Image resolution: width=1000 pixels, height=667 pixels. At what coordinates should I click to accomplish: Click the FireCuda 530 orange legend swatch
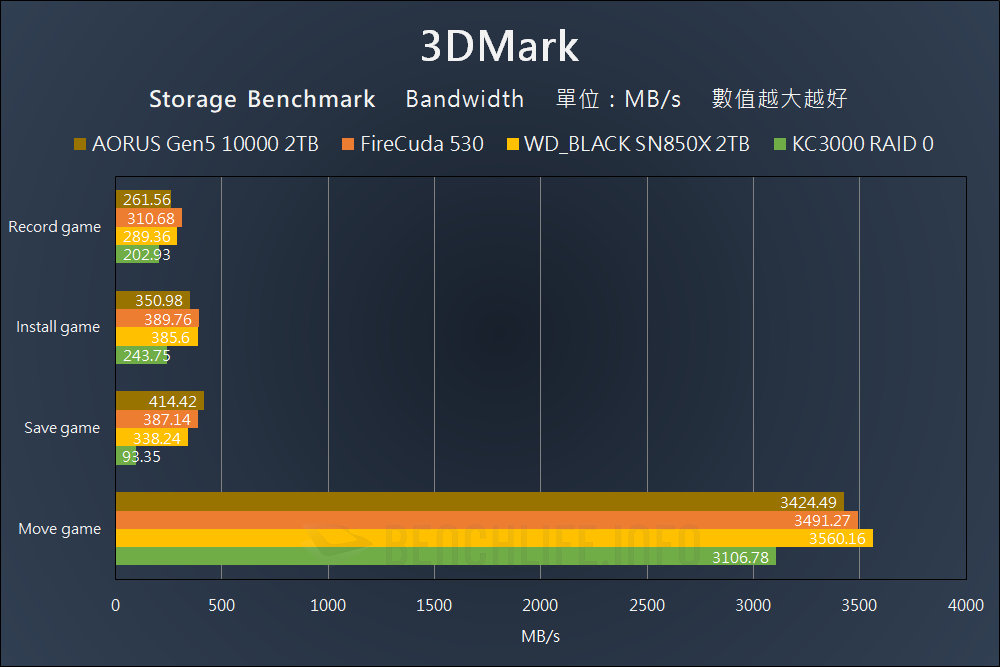pos(348,144)
